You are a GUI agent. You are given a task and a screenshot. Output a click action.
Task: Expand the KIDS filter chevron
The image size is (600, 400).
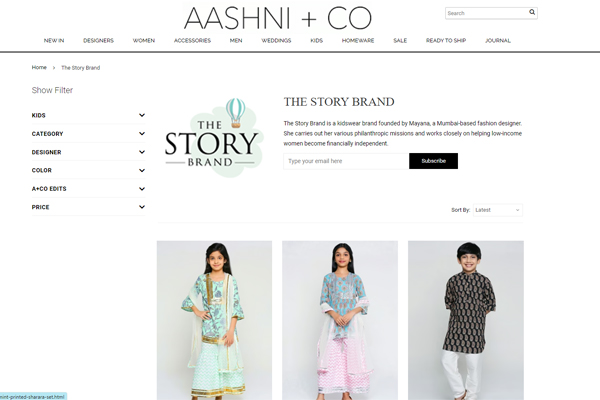[x=142, y=115]
